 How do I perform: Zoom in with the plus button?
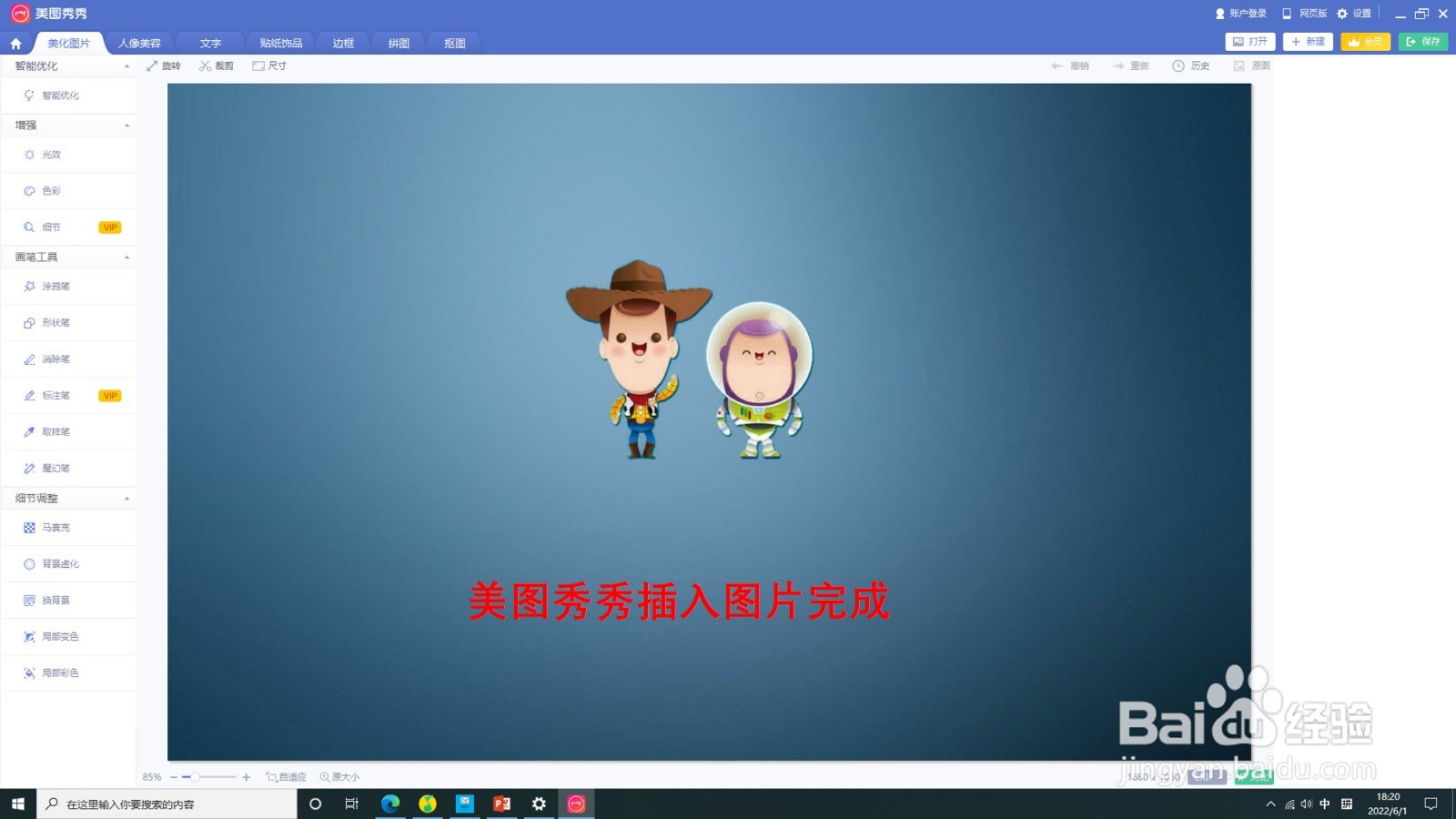[x=246, y=777]
